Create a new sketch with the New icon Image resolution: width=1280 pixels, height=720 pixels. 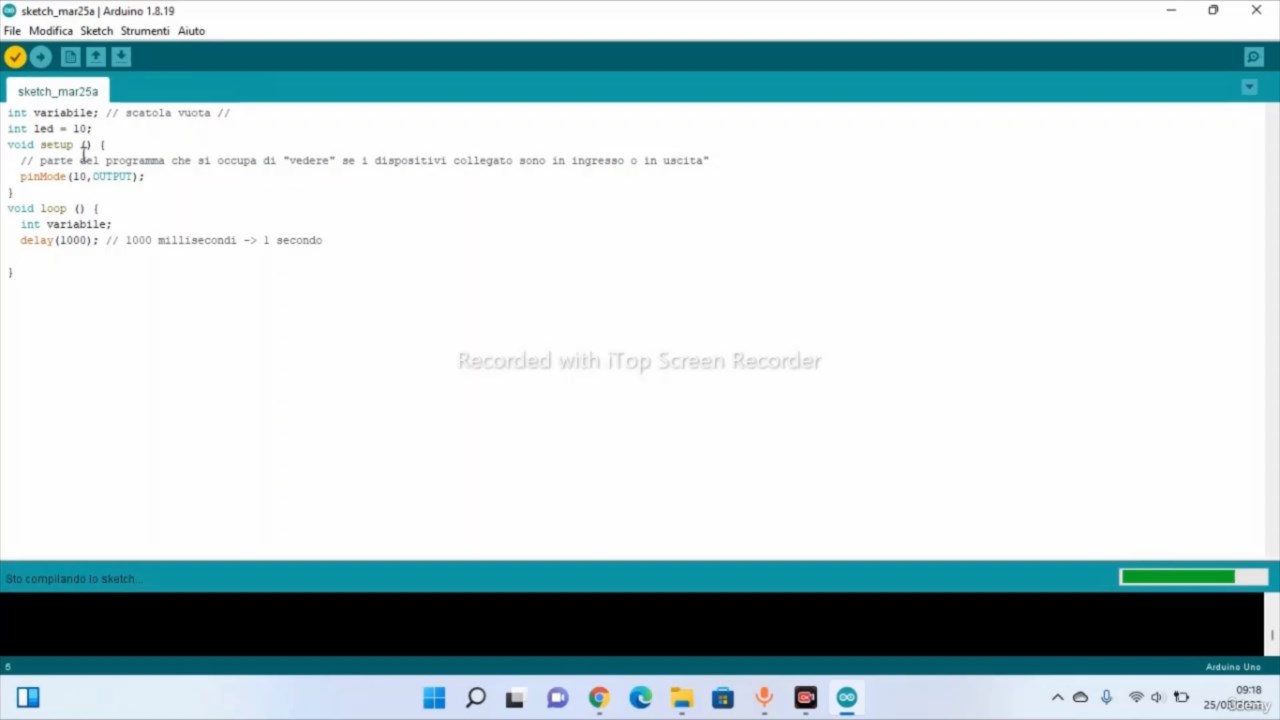pyautogui.click(x=70, y=57)
